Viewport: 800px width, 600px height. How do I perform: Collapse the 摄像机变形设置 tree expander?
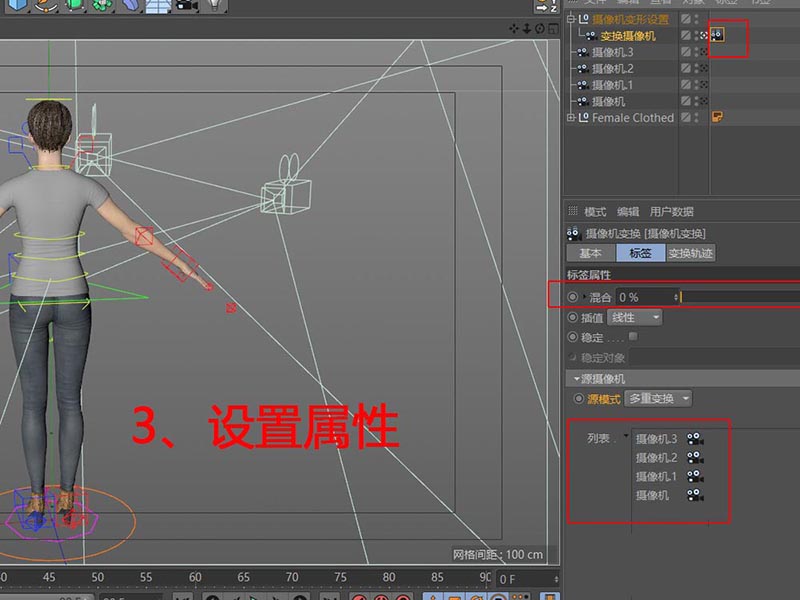tap(570, 19)
